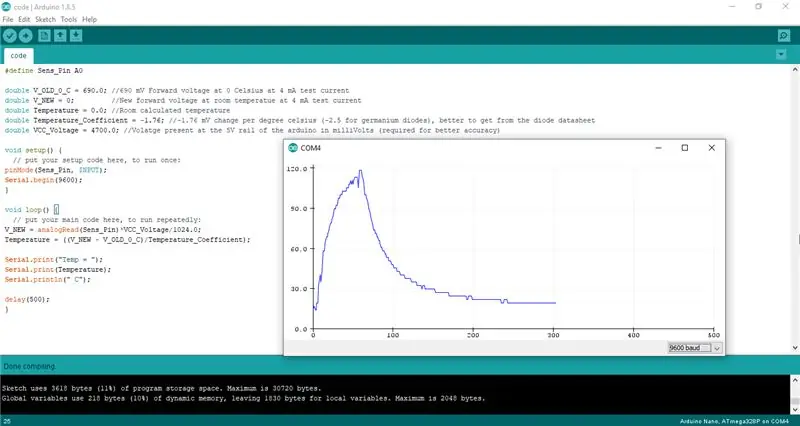800x426 pixels.
Task: Click the '#define Sens_Pin A0' code line
Action: pyautogui.click(x=43, y=70)
